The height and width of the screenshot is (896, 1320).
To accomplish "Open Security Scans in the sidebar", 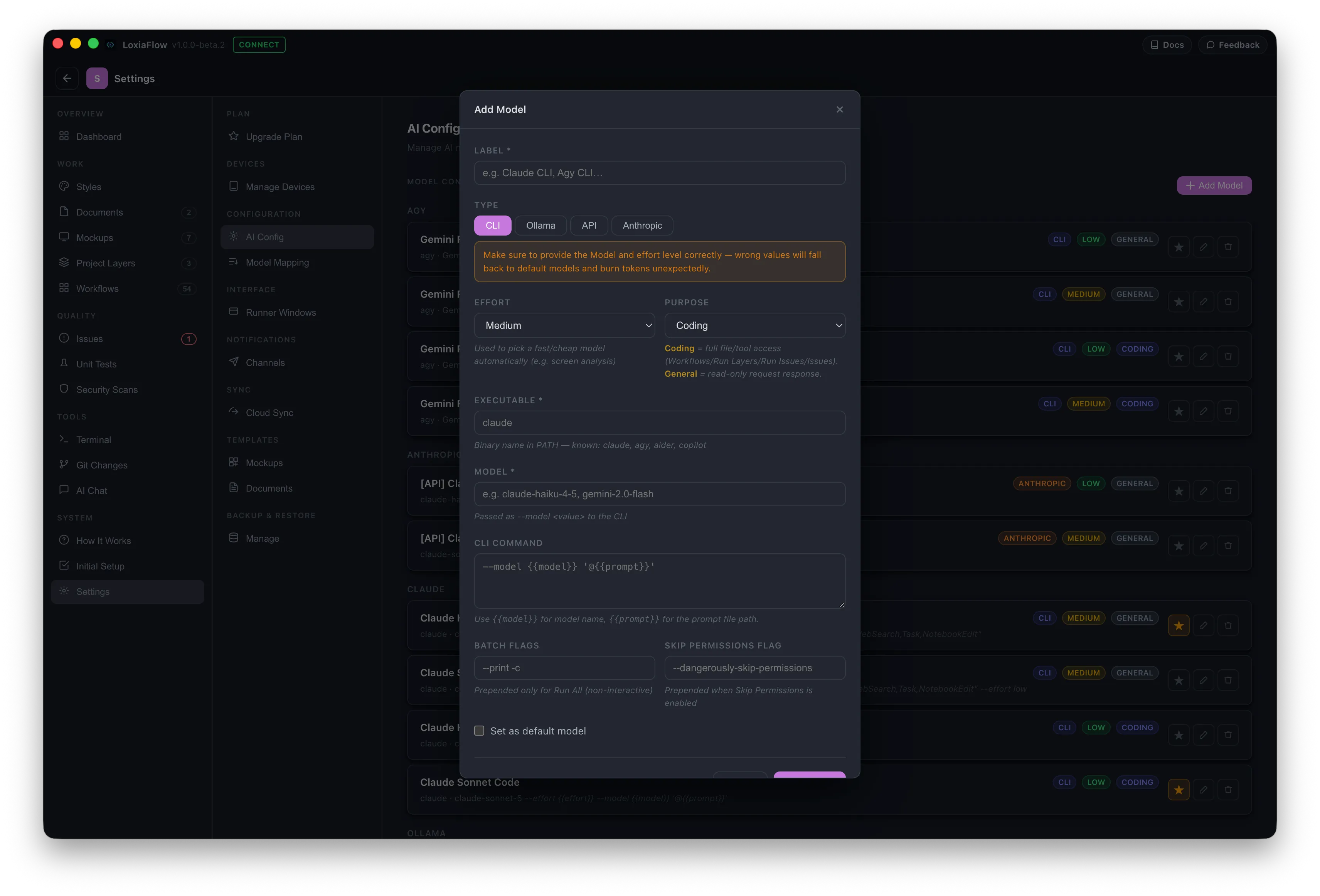I will pyautogui.click(x=127, y=390).
